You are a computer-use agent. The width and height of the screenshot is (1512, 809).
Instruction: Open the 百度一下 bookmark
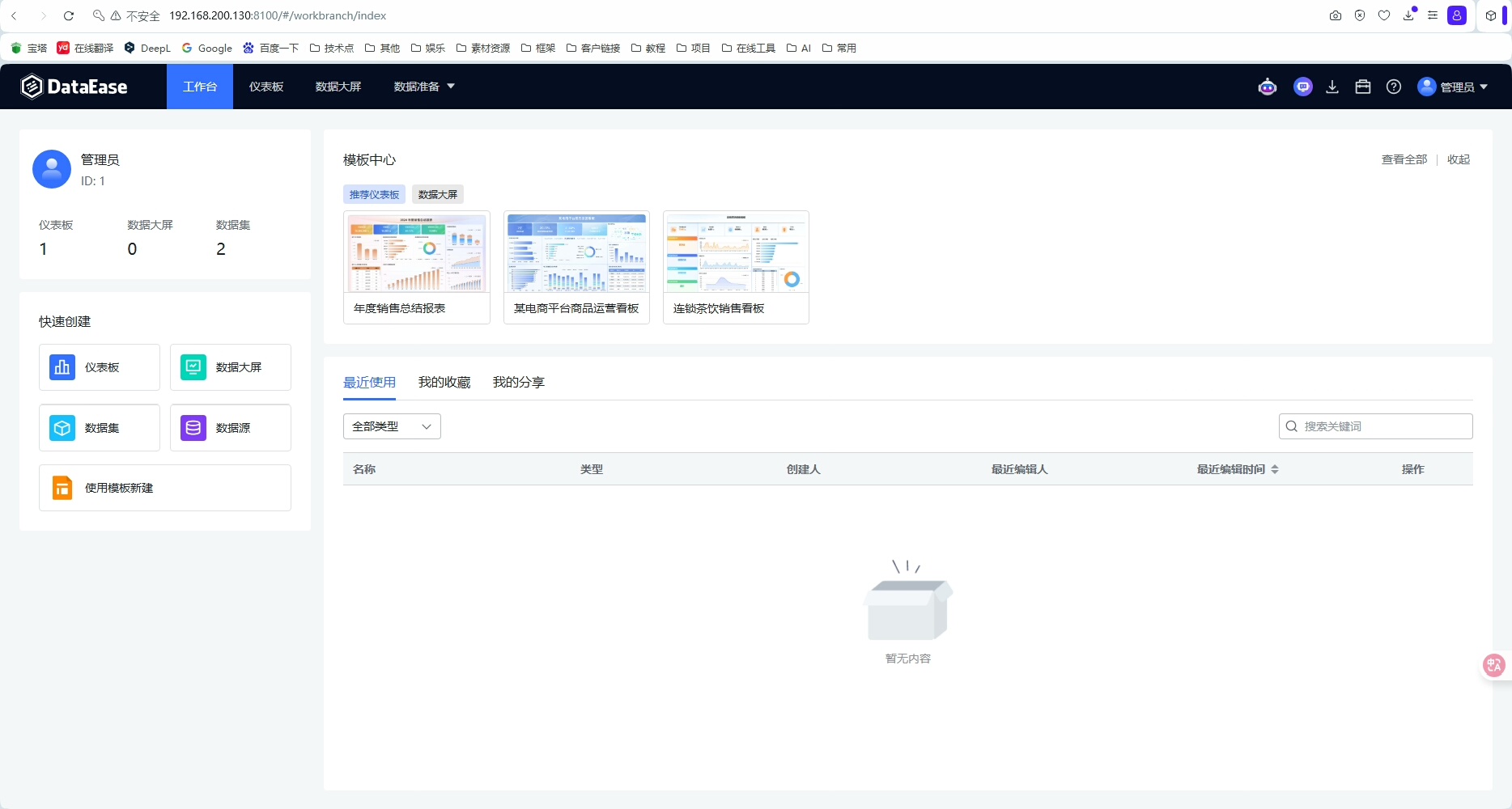coord(271,49)
